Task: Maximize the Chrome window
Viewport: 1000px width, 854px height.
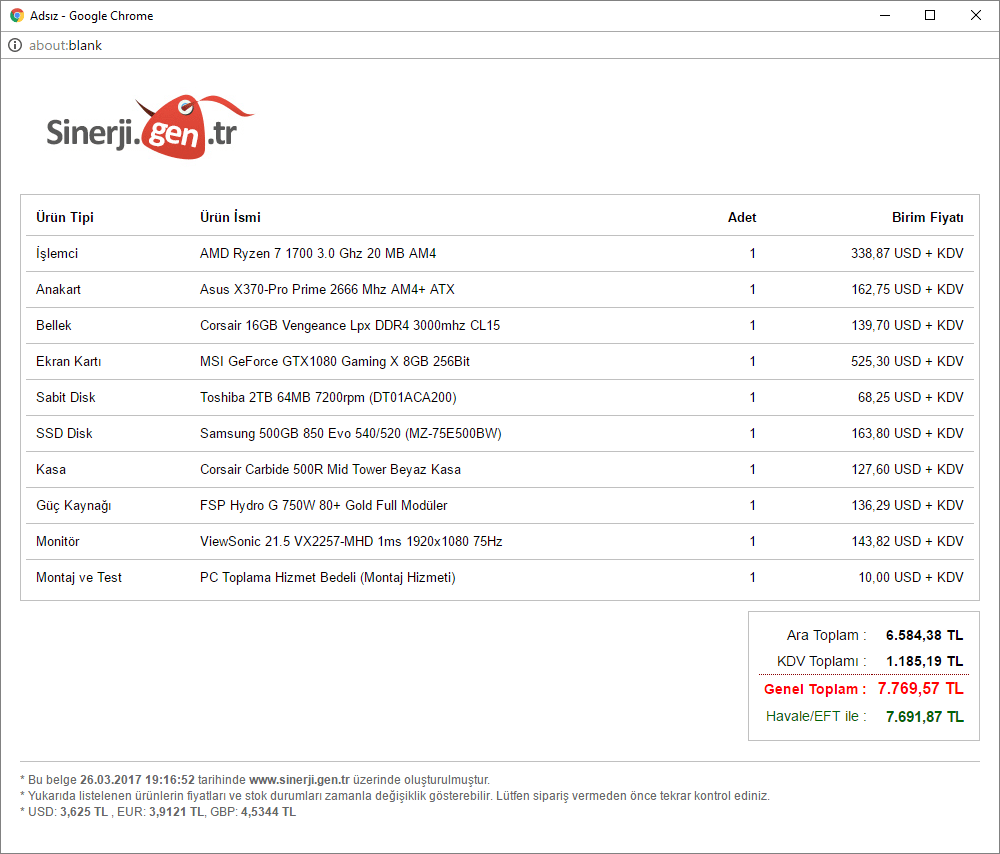Action: [930, 15]
